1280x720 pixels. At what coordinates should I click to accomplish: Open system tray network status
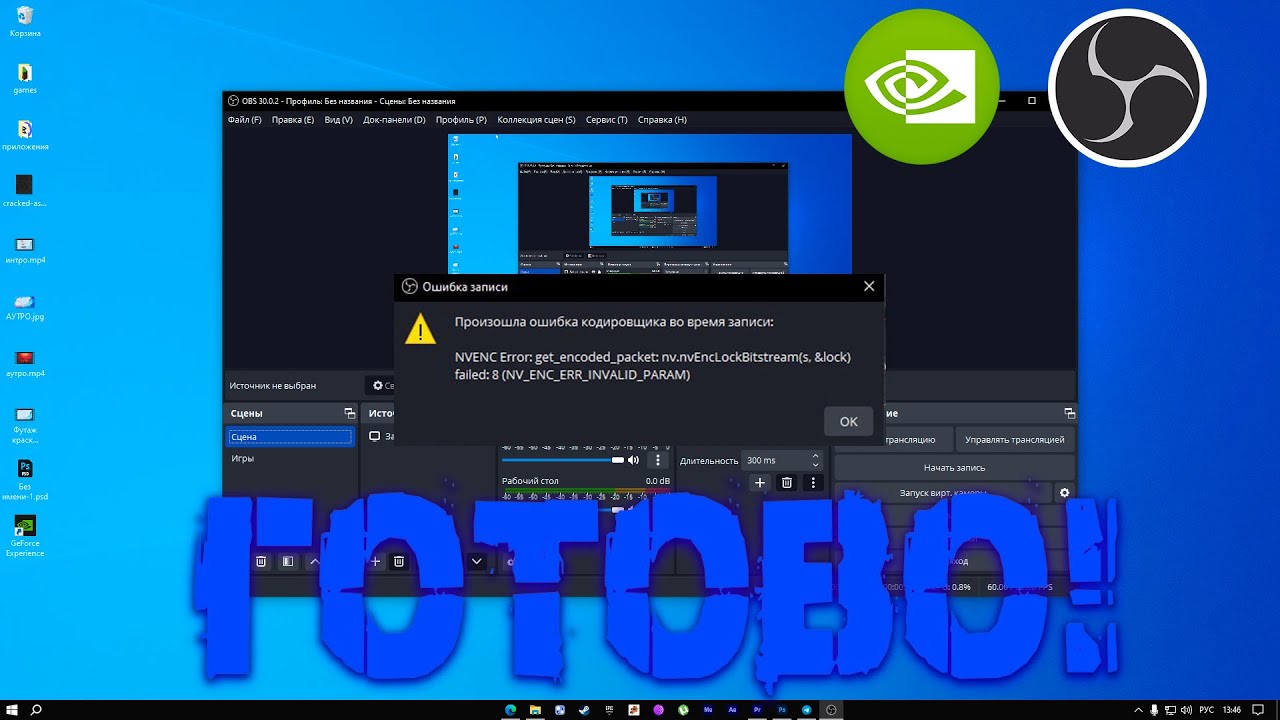tap(1169, 710)
